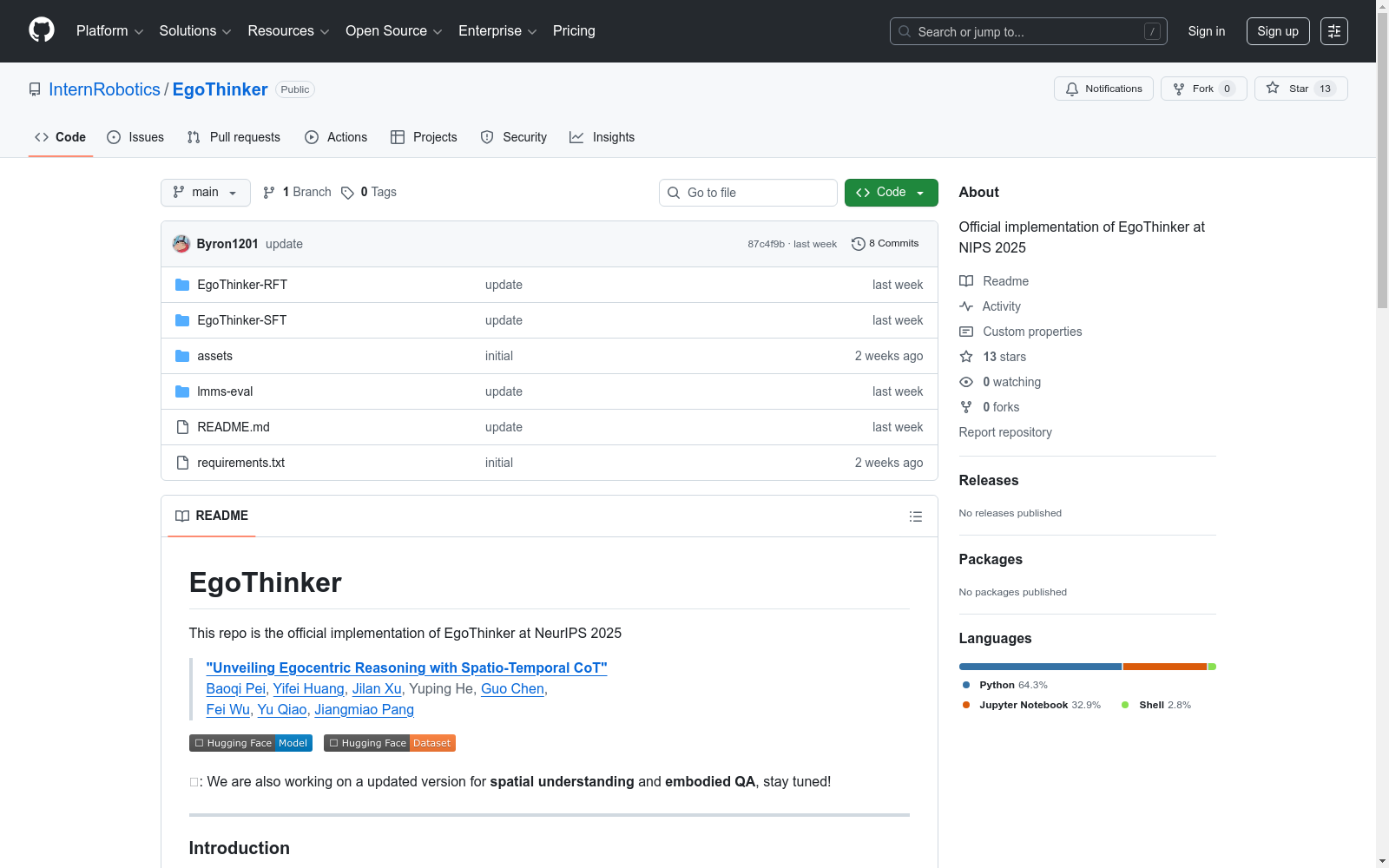Expand the Solutions menu
The image size is (1389, 868).
pyautogui.click(x=195, y=31)
